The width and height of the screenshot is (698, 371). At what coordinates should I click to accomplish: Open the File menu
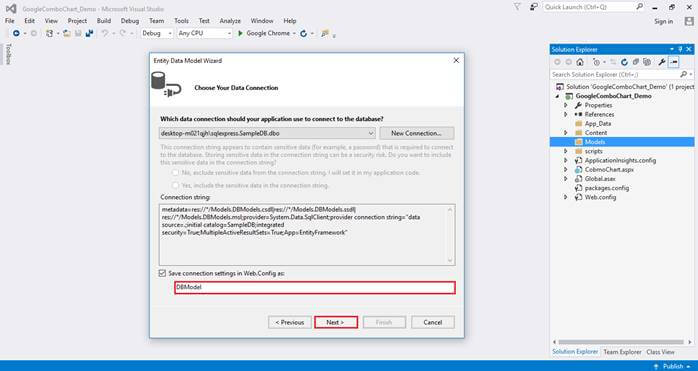point(9,21)
